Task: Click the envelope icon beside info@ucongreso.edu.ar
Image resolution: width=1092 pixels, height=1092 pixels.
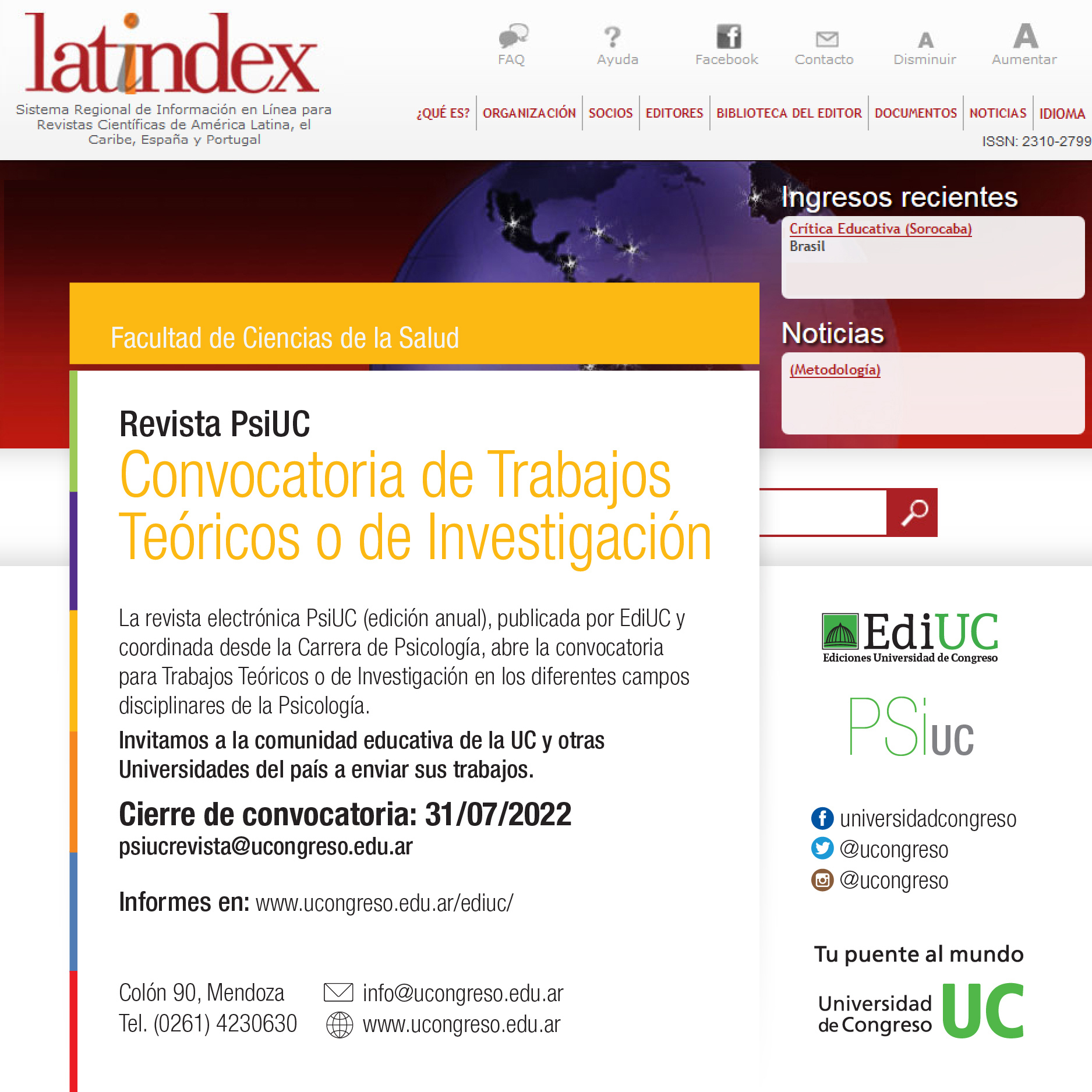Action: [338, 992]
